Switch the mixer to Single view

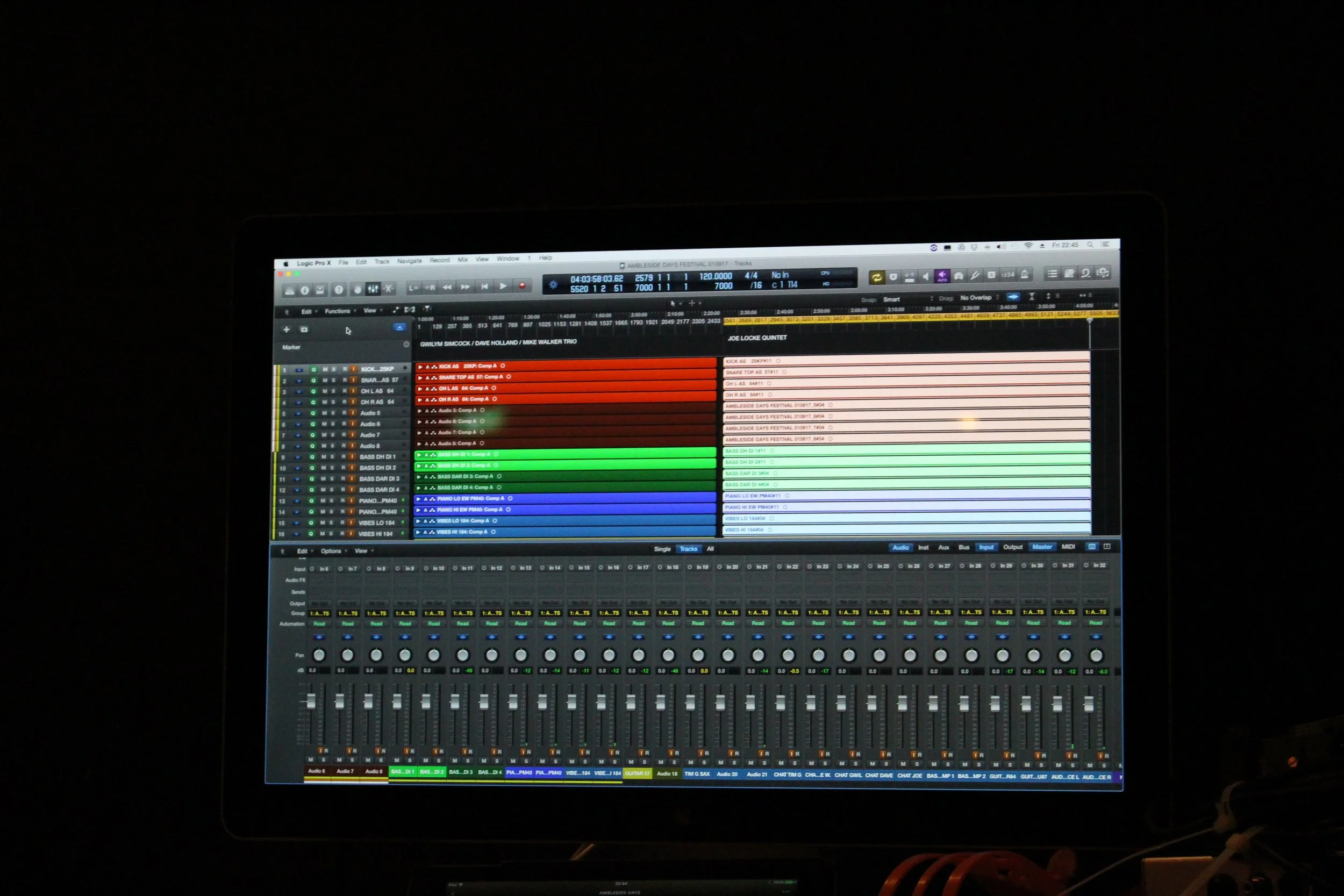662,549
